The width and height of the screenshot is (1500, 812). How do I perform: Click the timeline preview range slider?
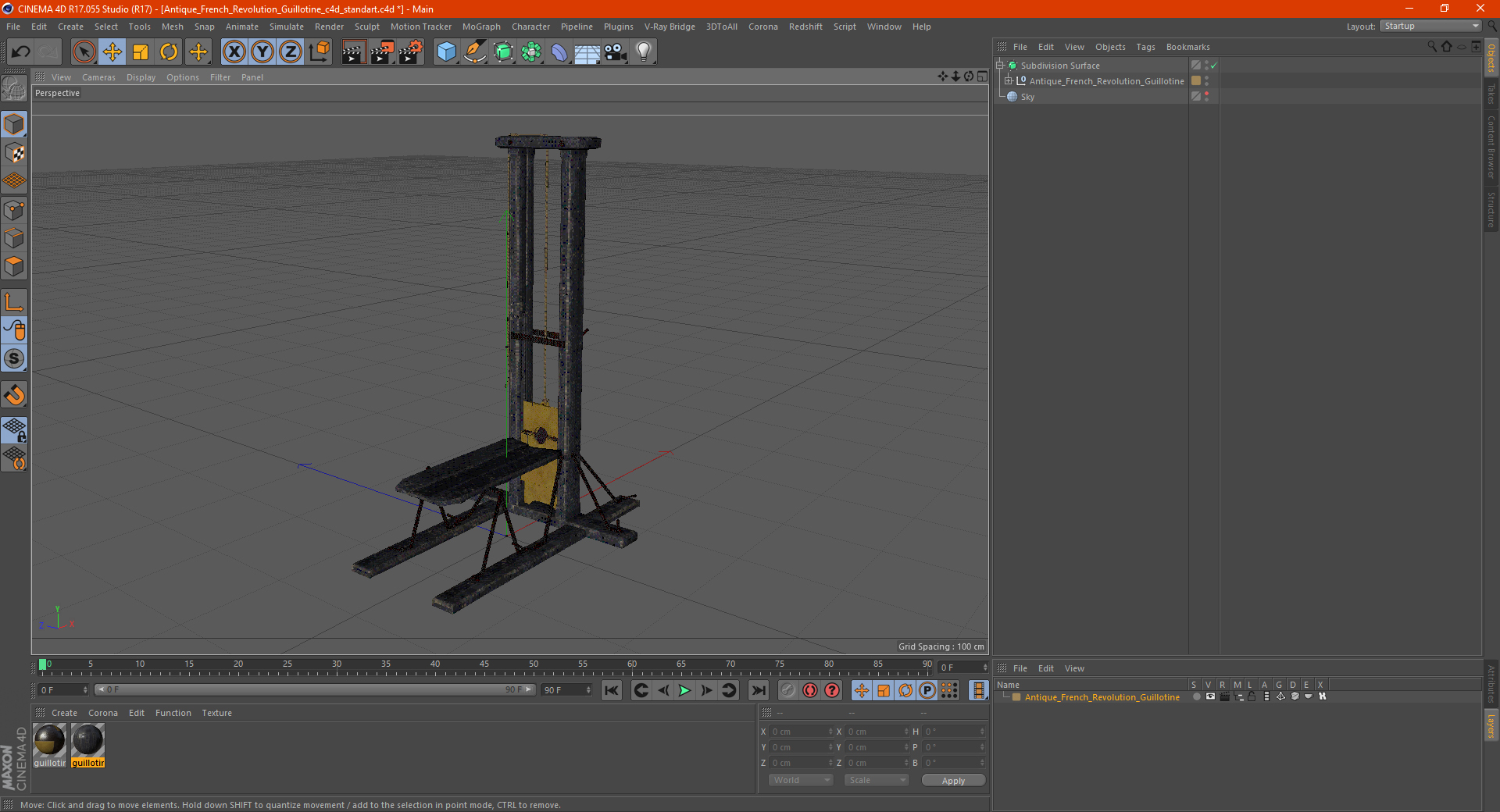pyautogui.click(x=314, y=689)
